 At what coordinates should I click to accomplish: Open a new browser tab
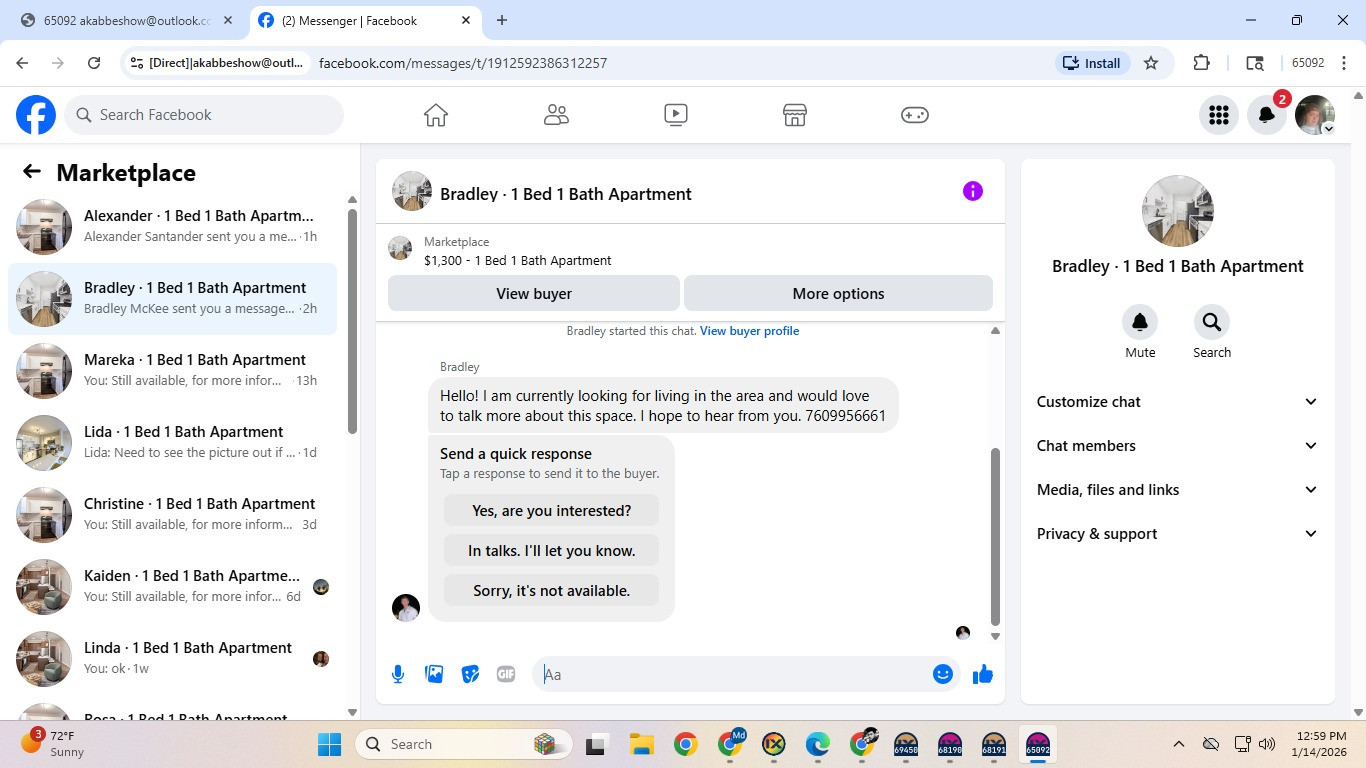coord(502,20)
